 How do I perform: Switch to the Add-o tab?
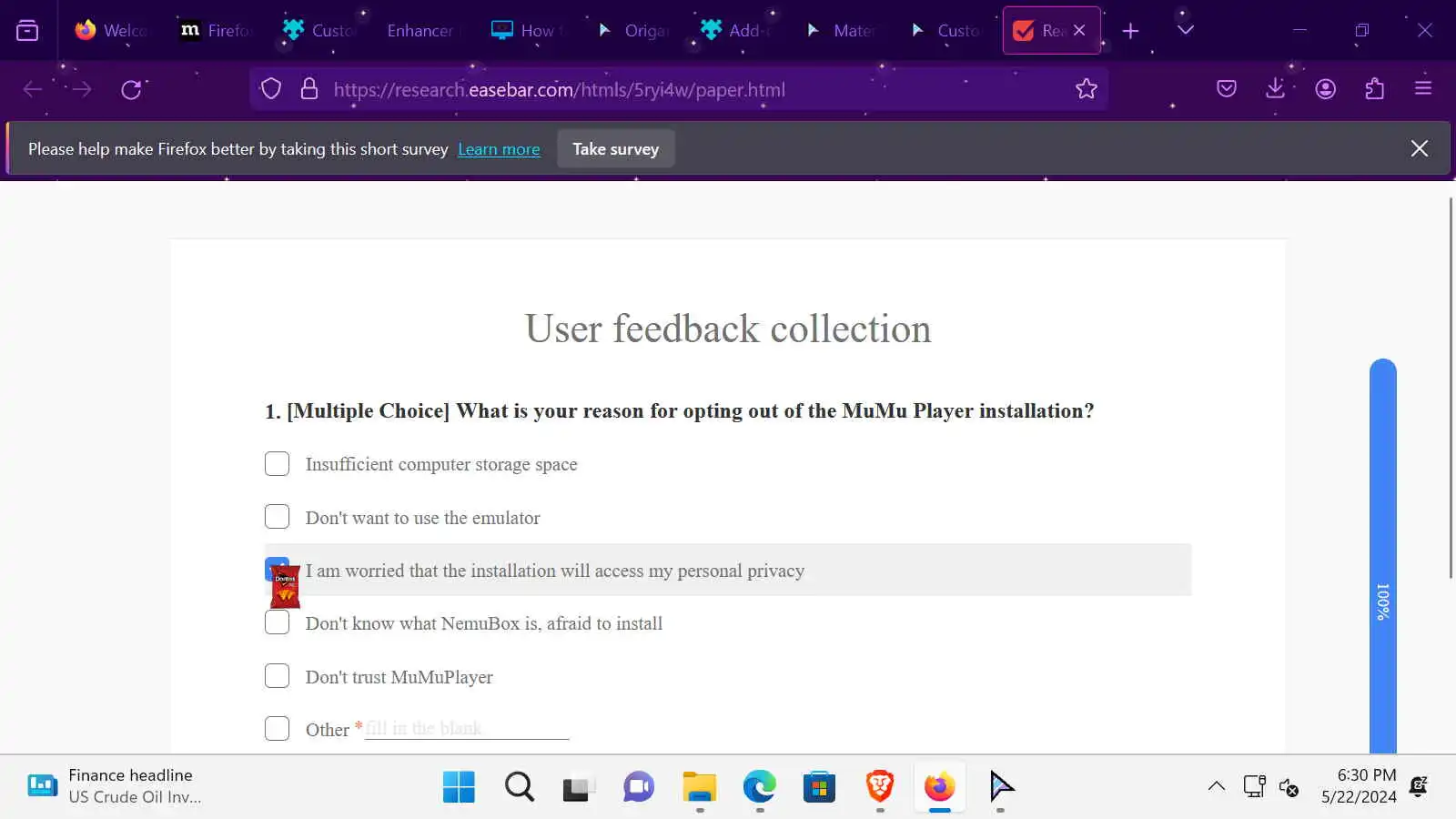click(x=735, y=31)
